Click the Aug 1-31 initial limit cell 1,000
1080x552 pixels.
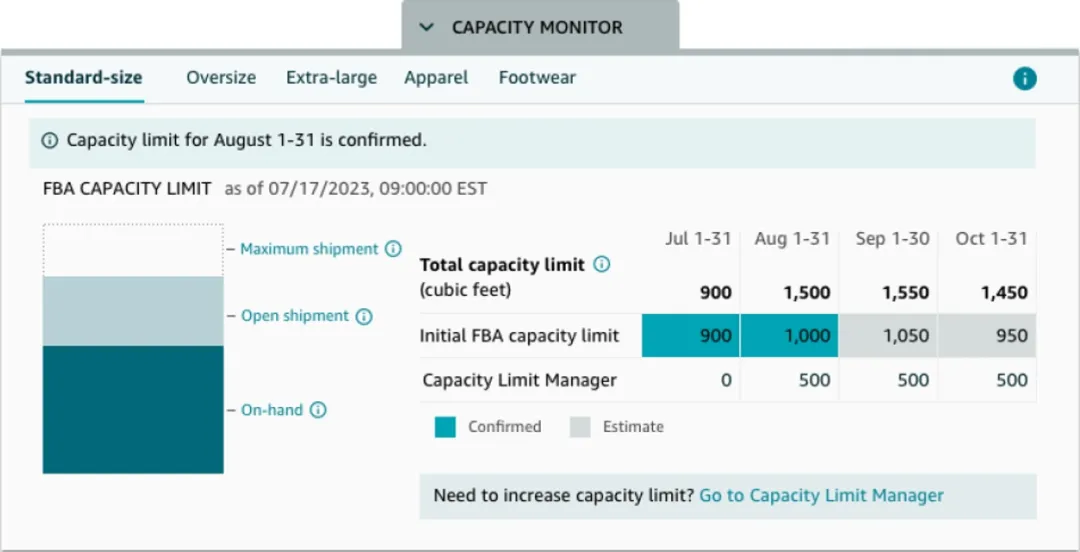tap(791, 336)
